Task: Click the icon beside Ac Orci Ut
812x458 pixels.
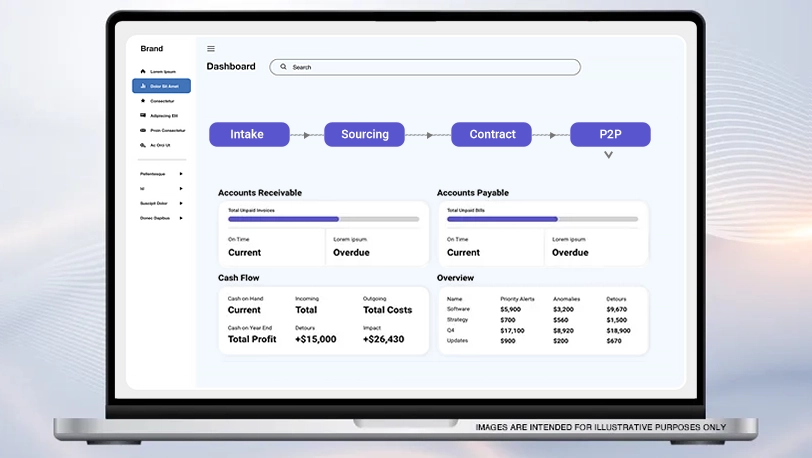Action: [x=143, y=145]
